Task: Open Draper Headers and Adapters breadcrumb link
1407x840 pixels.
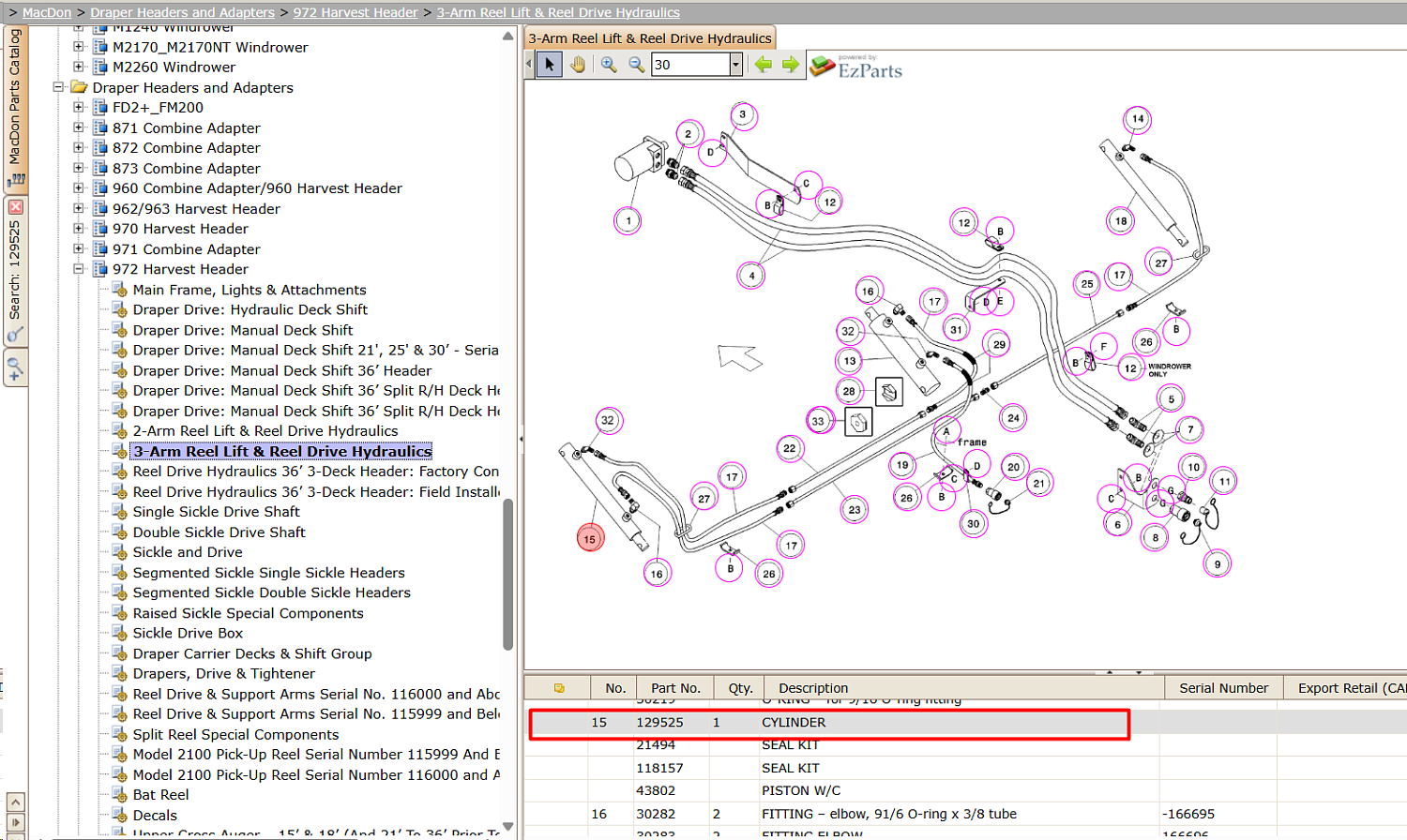Action: click(x=182, y=12)
